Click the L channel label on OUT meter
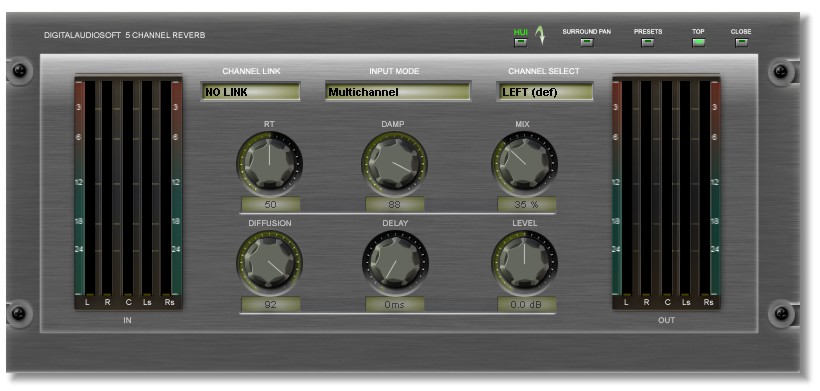 coord(626,302)
